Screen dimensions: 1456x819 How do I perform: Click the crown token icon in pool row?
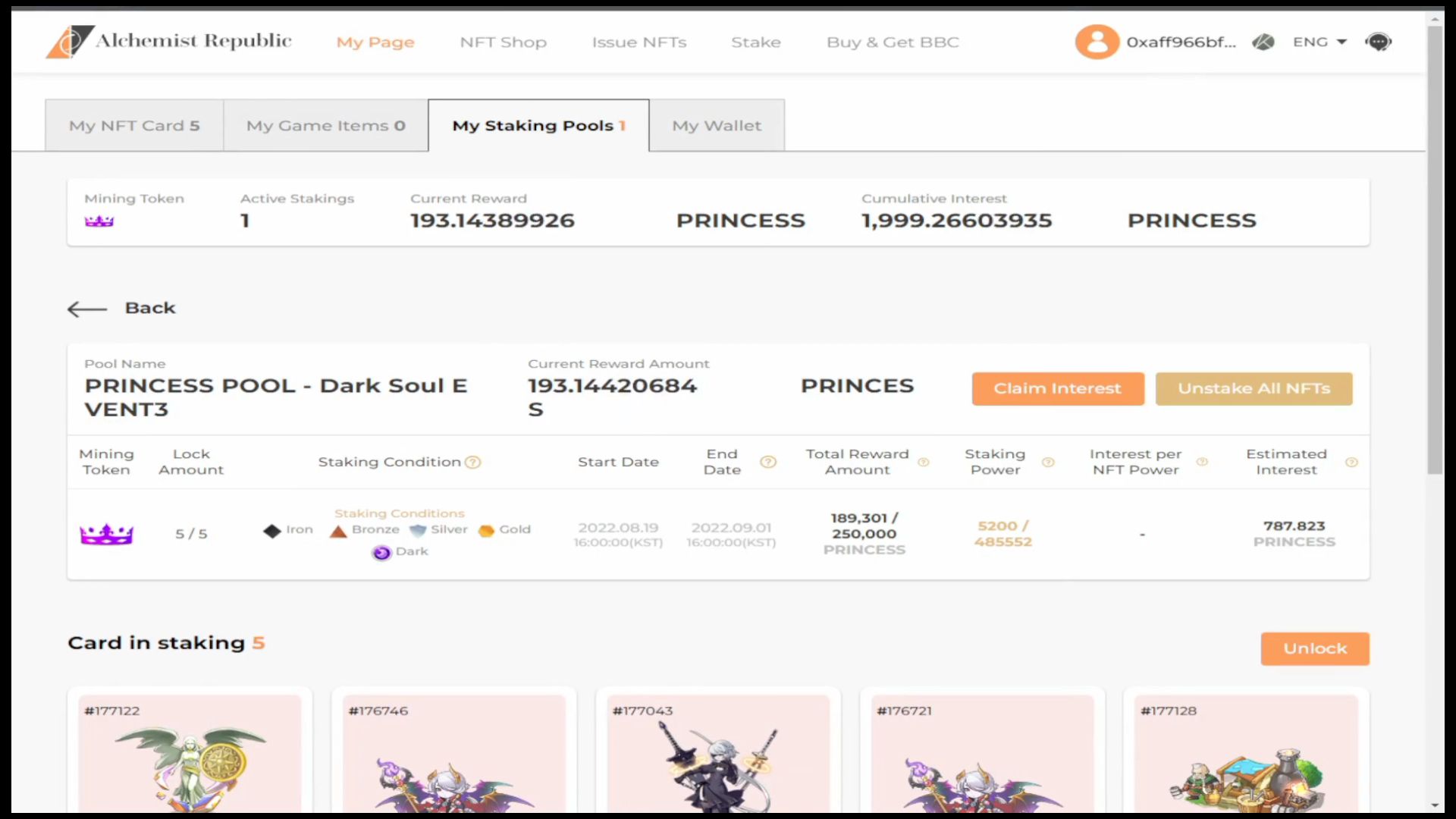click(107, 534)
